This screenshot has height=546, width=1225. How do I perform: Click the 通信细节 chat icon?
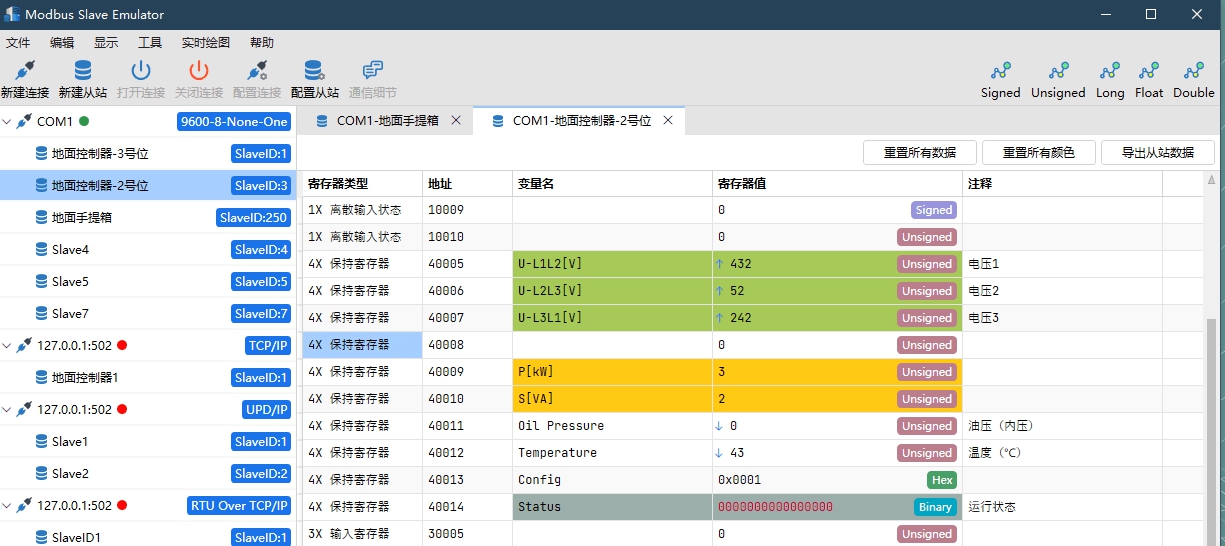click(x=373, y=70)
